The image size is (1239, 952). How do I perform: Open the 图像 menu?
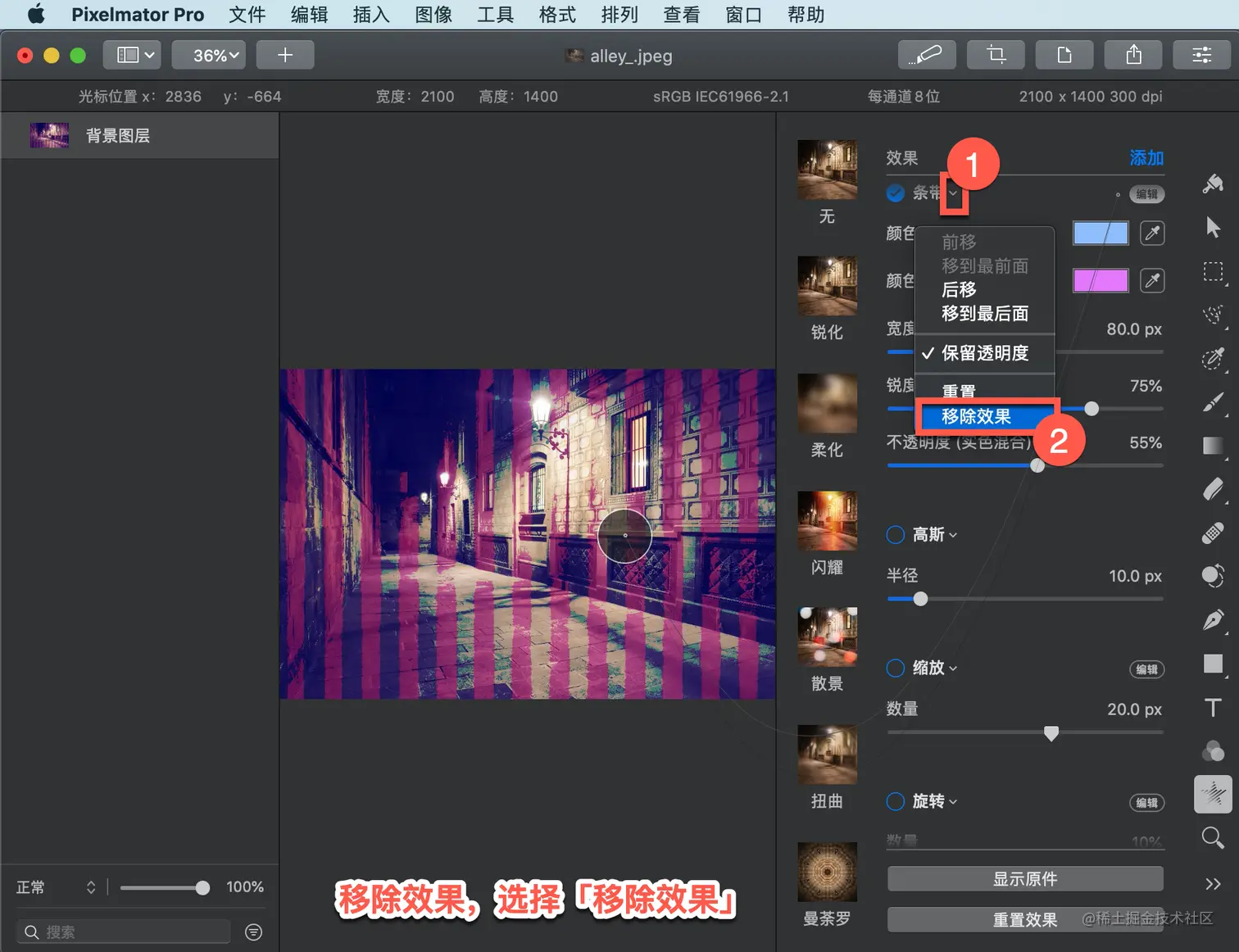click(433, 15)
